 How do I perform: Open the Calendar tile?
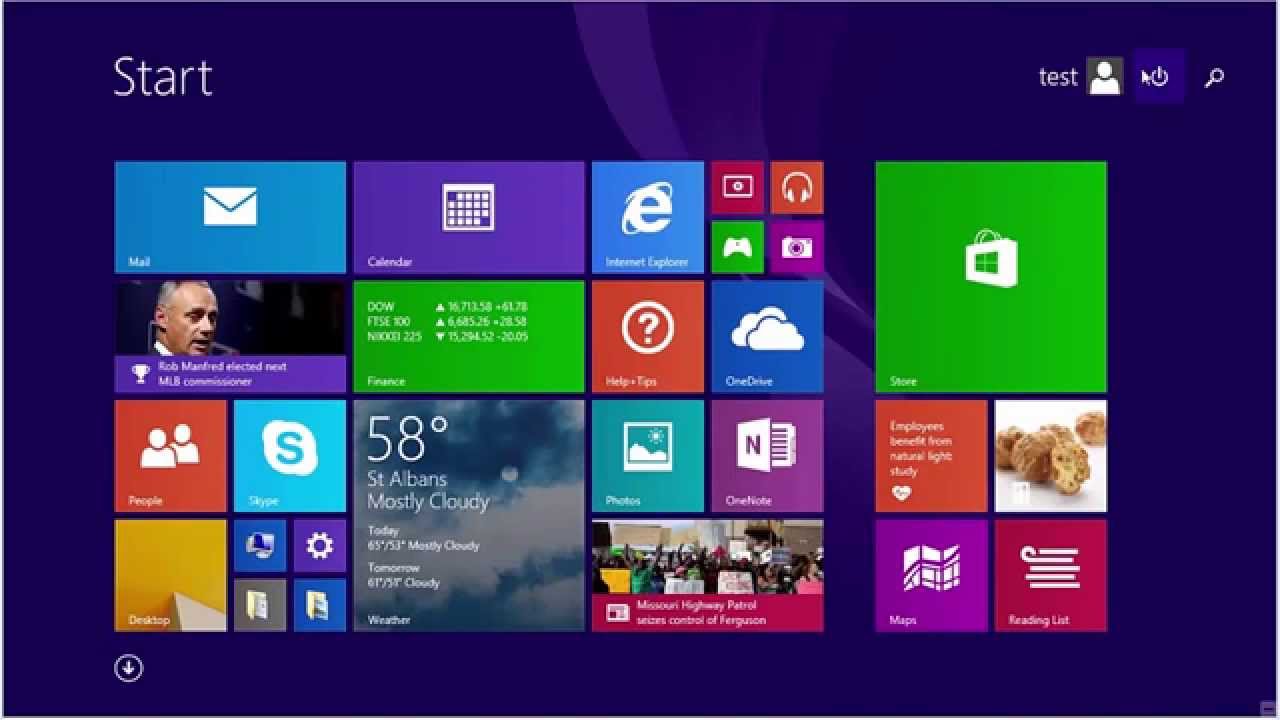coord(469,217)
